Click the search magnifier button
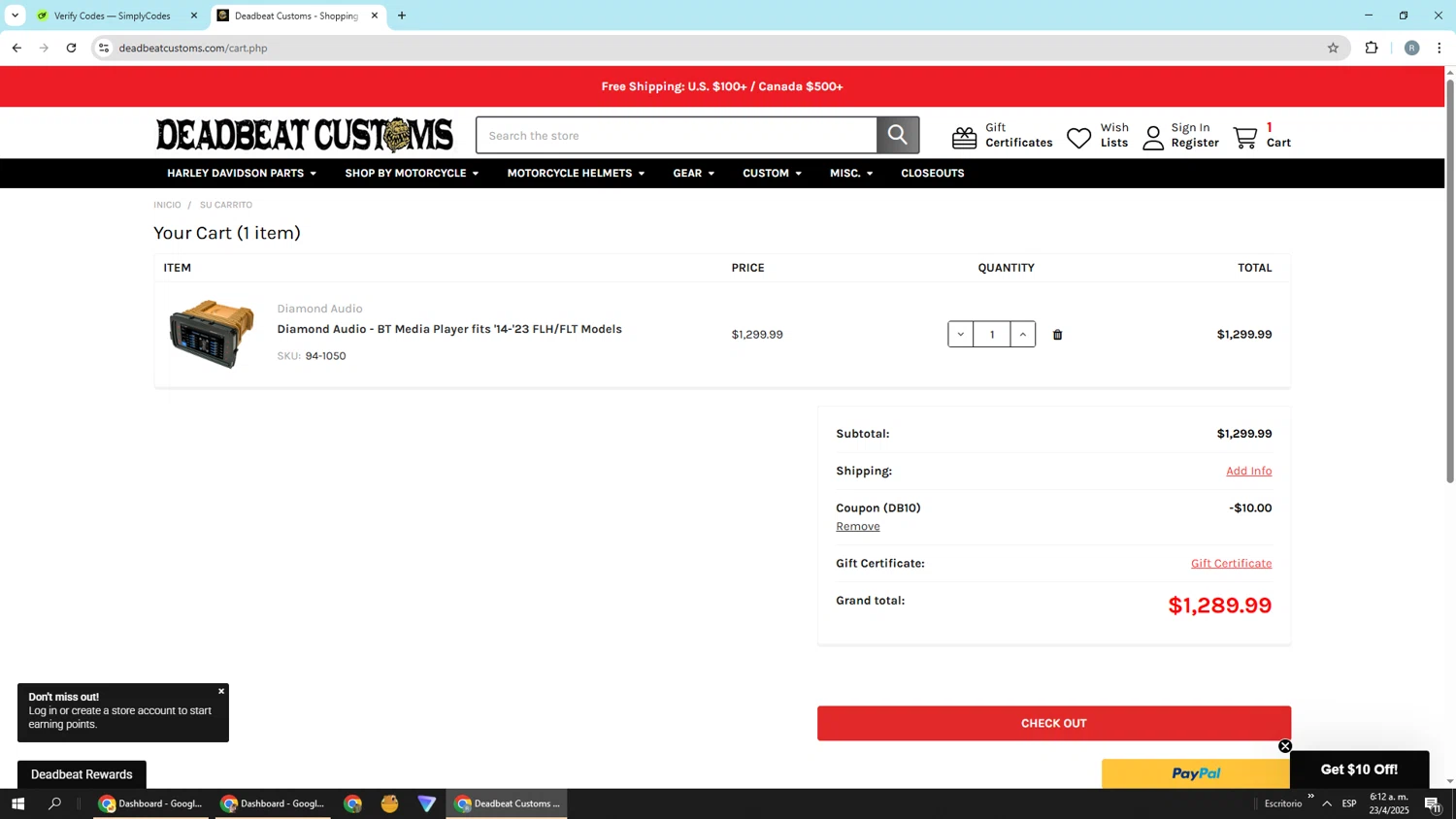 click(898, 135)
